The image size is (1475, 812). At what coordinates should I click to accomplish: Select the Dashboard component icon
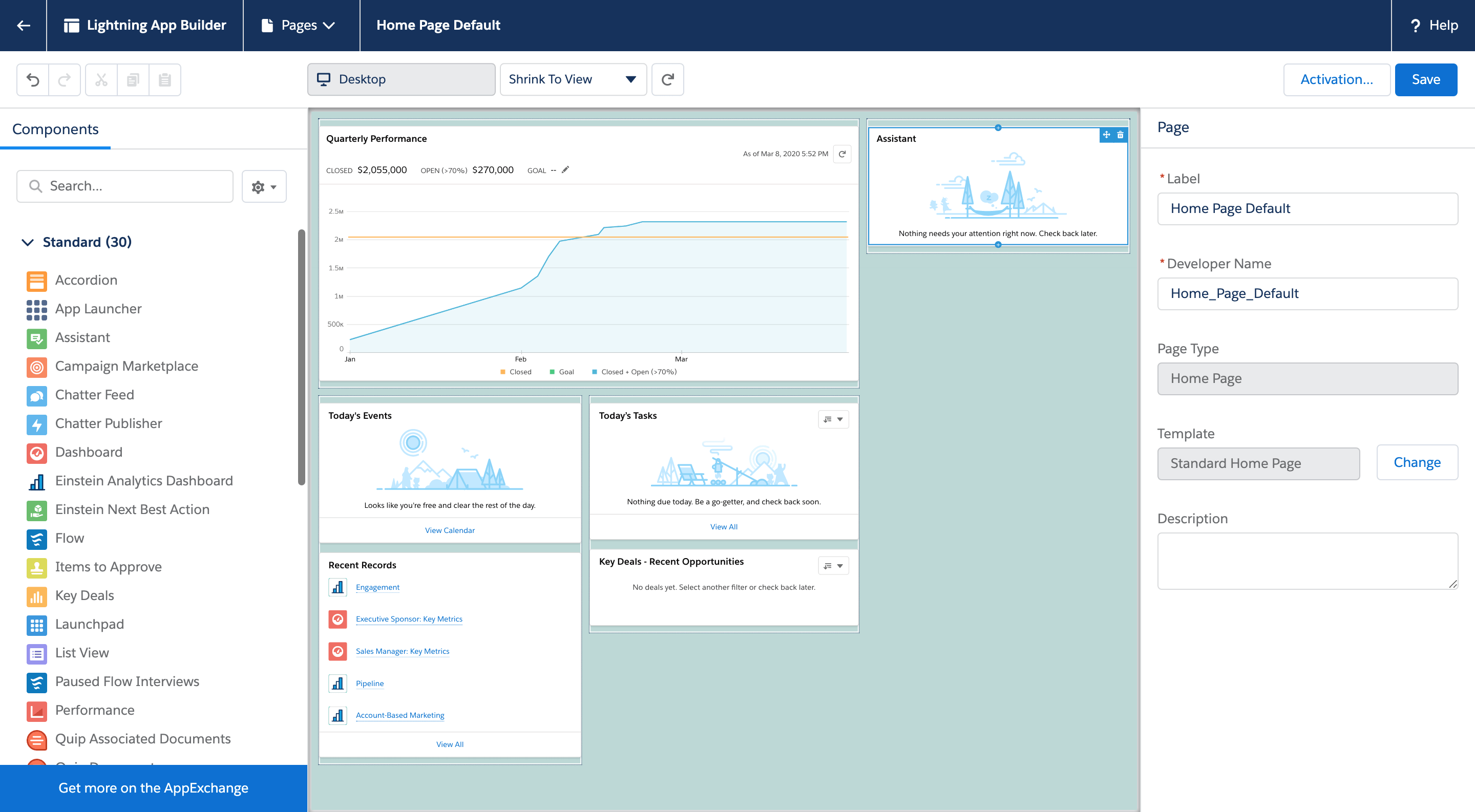tap(36, 453)
